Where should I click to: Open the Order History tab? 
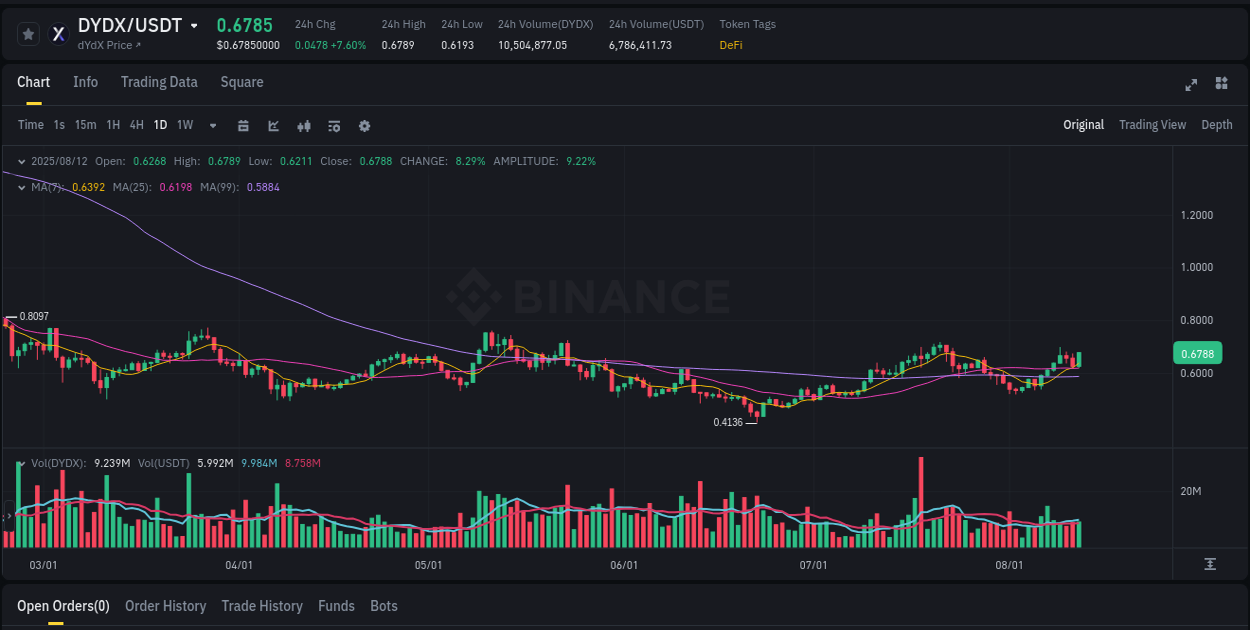tap(165, 605)
